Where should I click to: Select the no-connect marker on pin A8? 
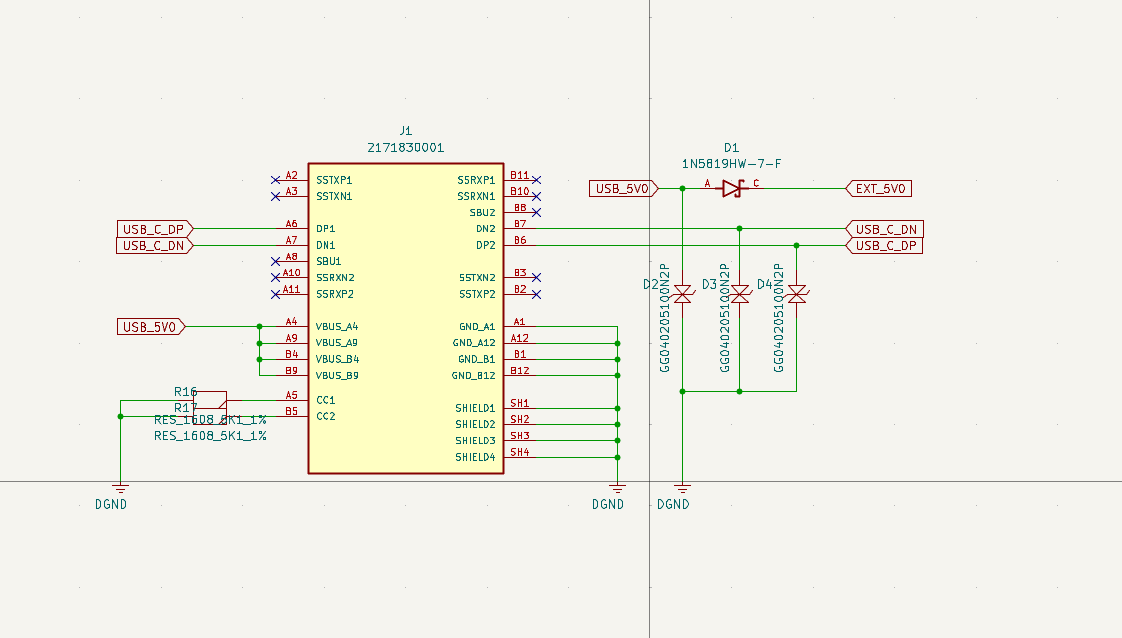[275, 262]
